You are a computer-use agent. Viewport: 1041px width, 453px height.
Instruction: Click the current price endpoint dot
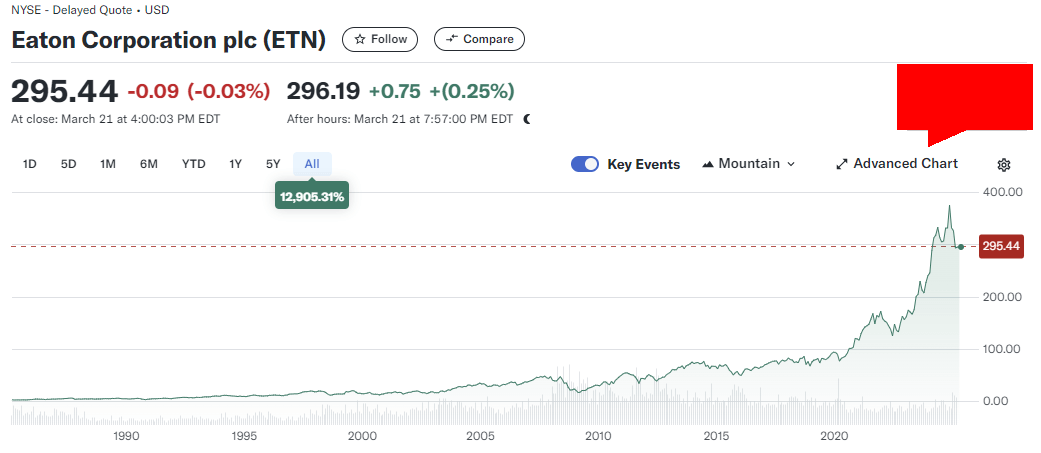(961, 247)
